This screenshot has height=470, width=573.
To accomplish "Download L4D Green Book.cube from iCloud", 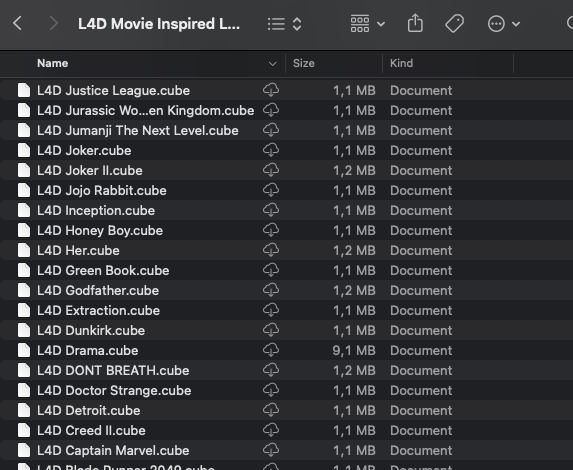I will point(271,270).
